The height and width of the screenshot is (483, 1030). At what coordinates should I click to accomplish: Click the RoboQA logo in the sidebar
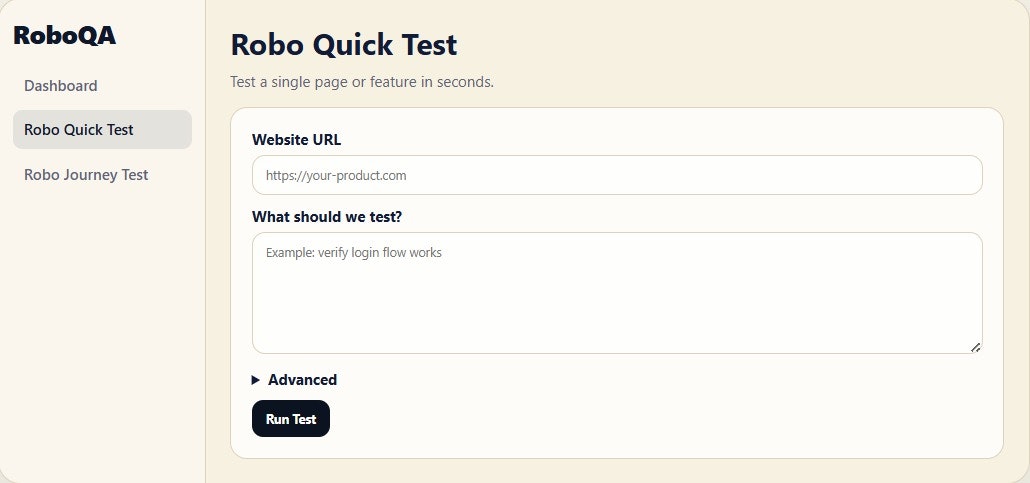pos(64,36)
